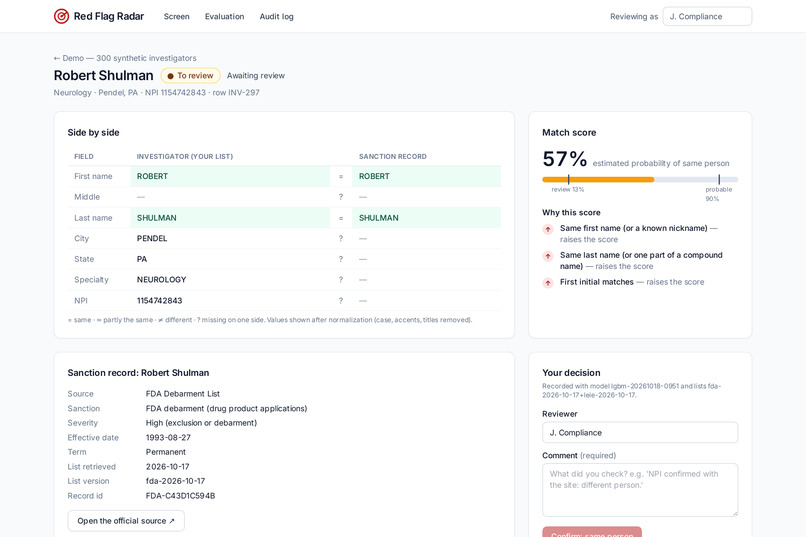806x537 pixels.
Task: Select the High (exclusion or debarment) severity
Action: (201, 423)
